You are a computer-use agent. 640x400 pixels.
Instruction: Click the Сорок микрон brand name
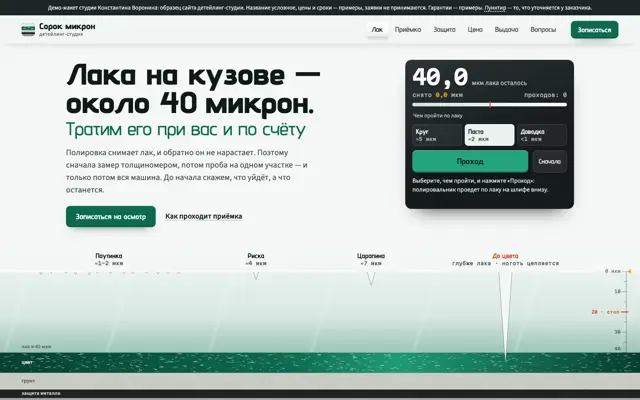67,27
